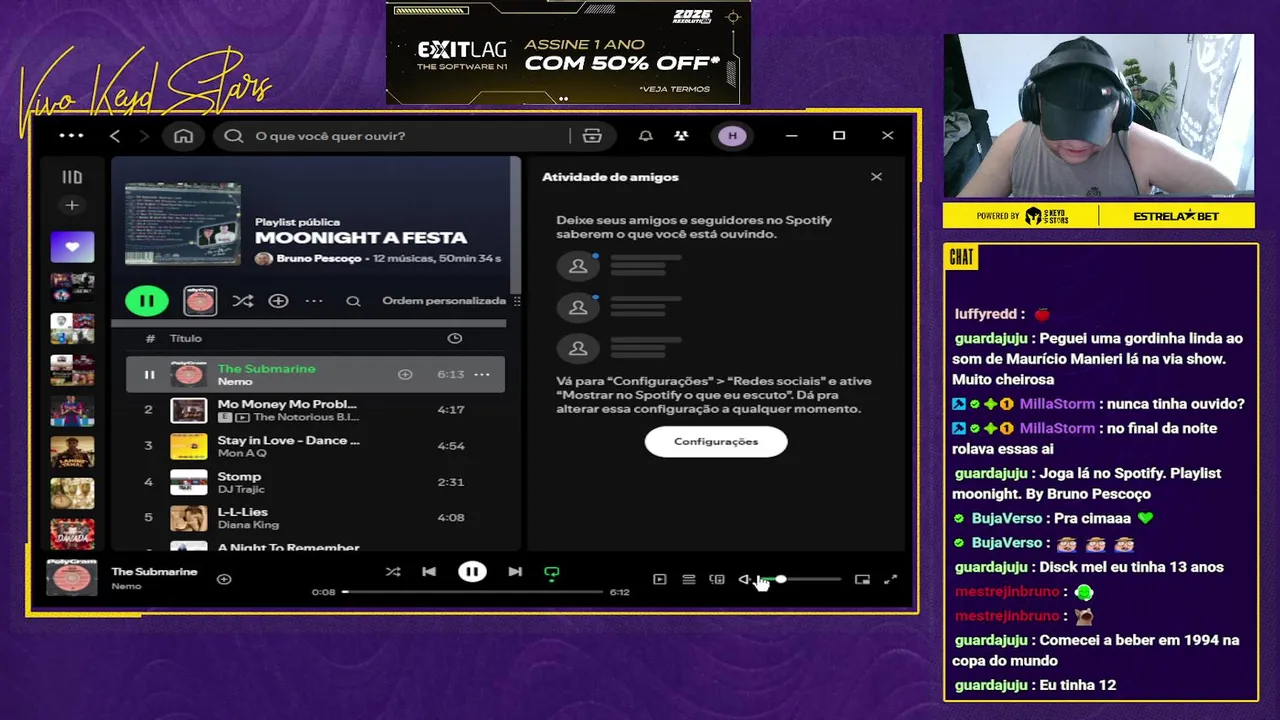Screen dimensions: 1280x720
Task: Open artist DJ Trajic link
Action: click(241, 489)
